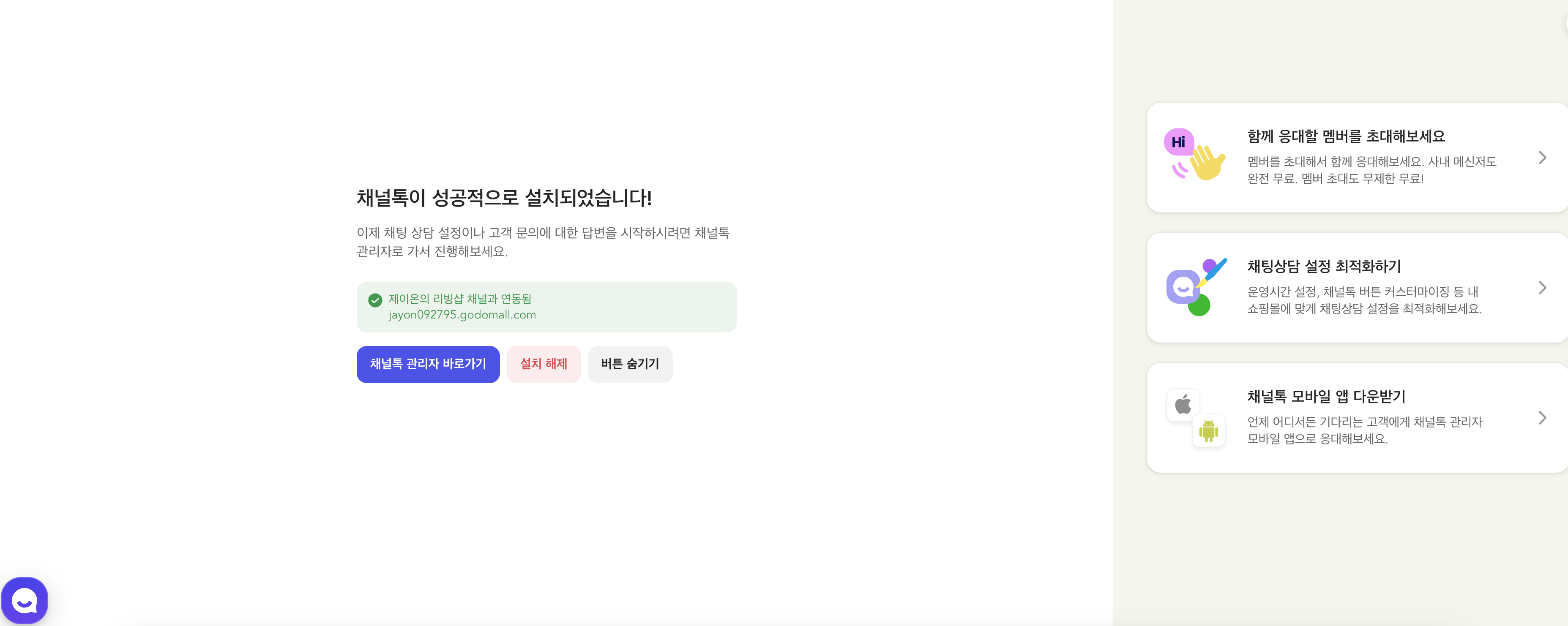
Task: Click the 제이온의 리빙샵 채널과 연동됨 status text
Action: point(459,299)
